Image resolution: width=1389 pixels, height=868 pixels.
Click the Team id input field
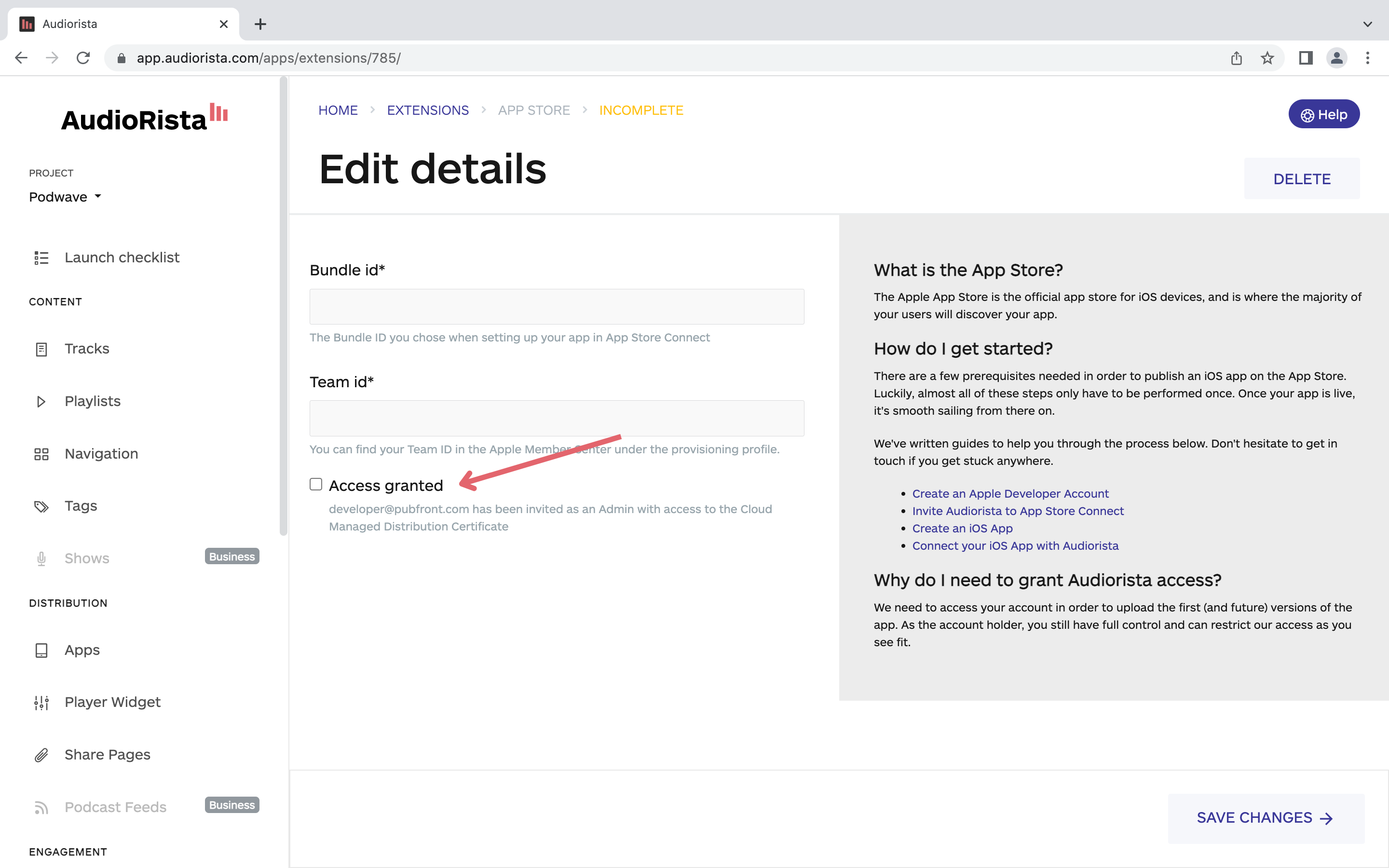[557, 419]
